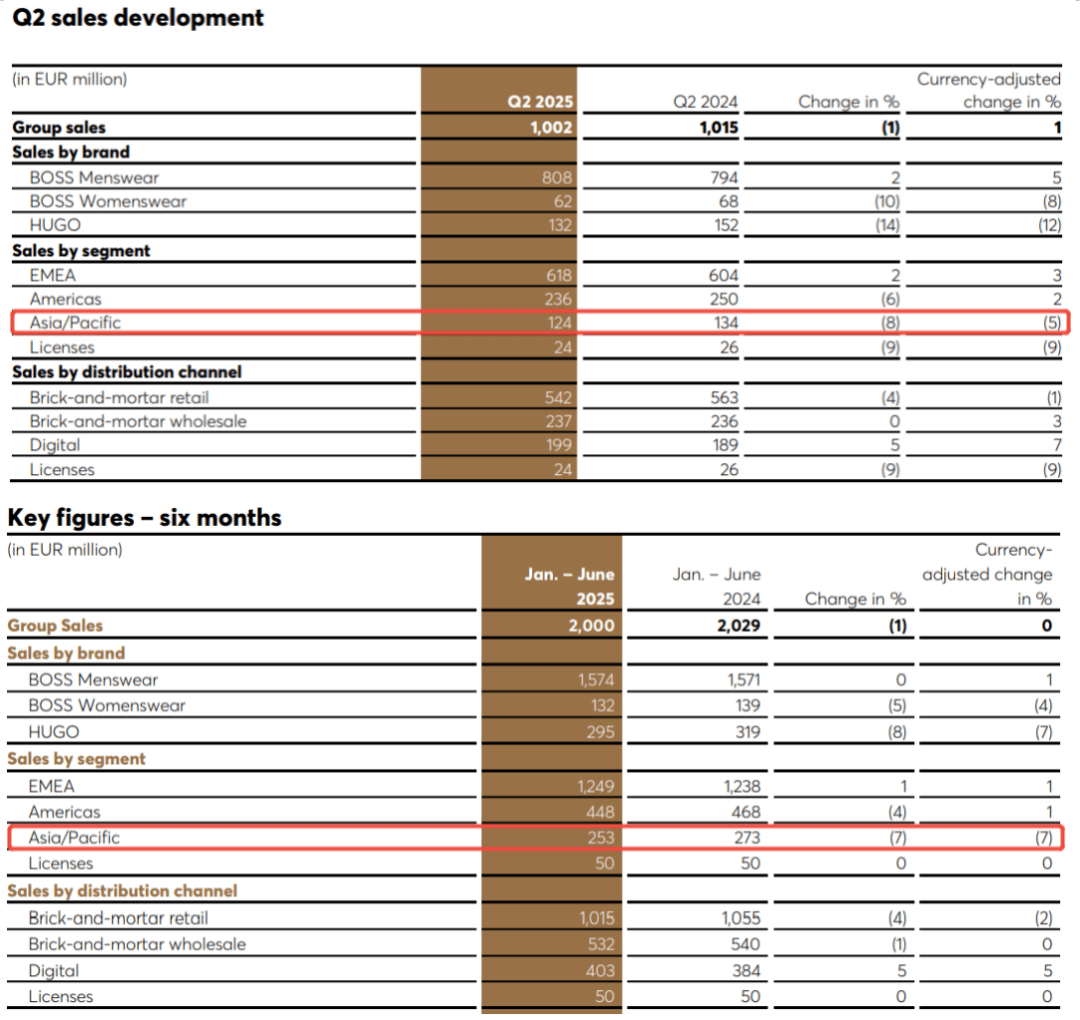Click "Americas" label in Q2 table
The image size is (1080, 1020).
click(x=65, y=299)
